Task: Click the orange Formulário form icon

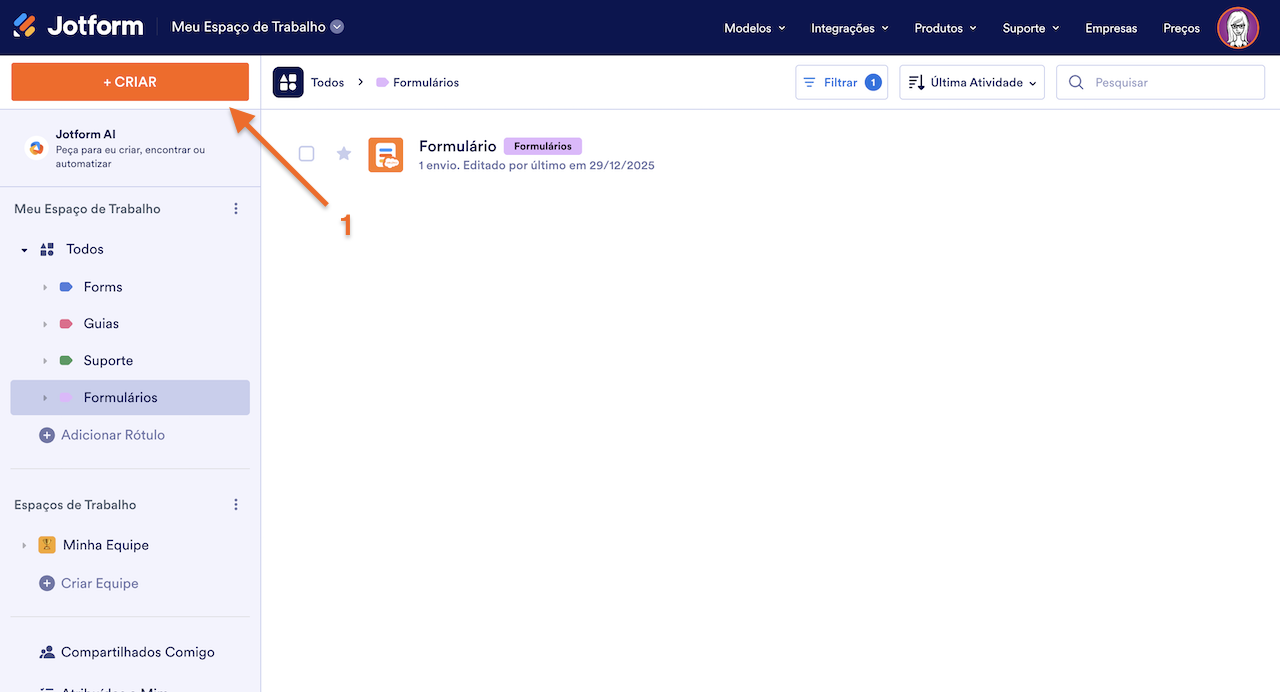Action: point(386,155)
